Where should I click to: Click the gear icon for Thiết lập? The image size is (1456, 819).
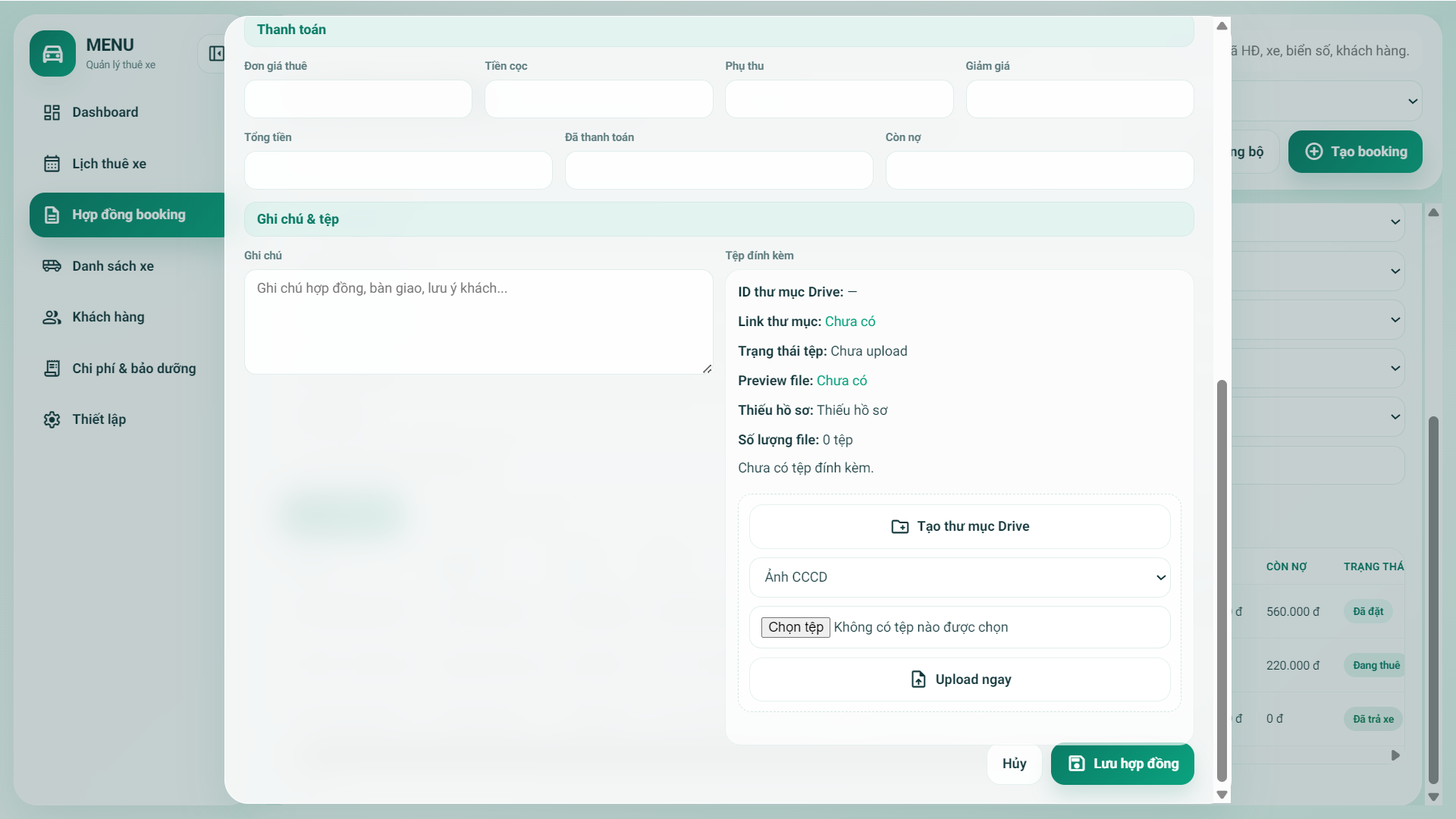click(52, 419)
